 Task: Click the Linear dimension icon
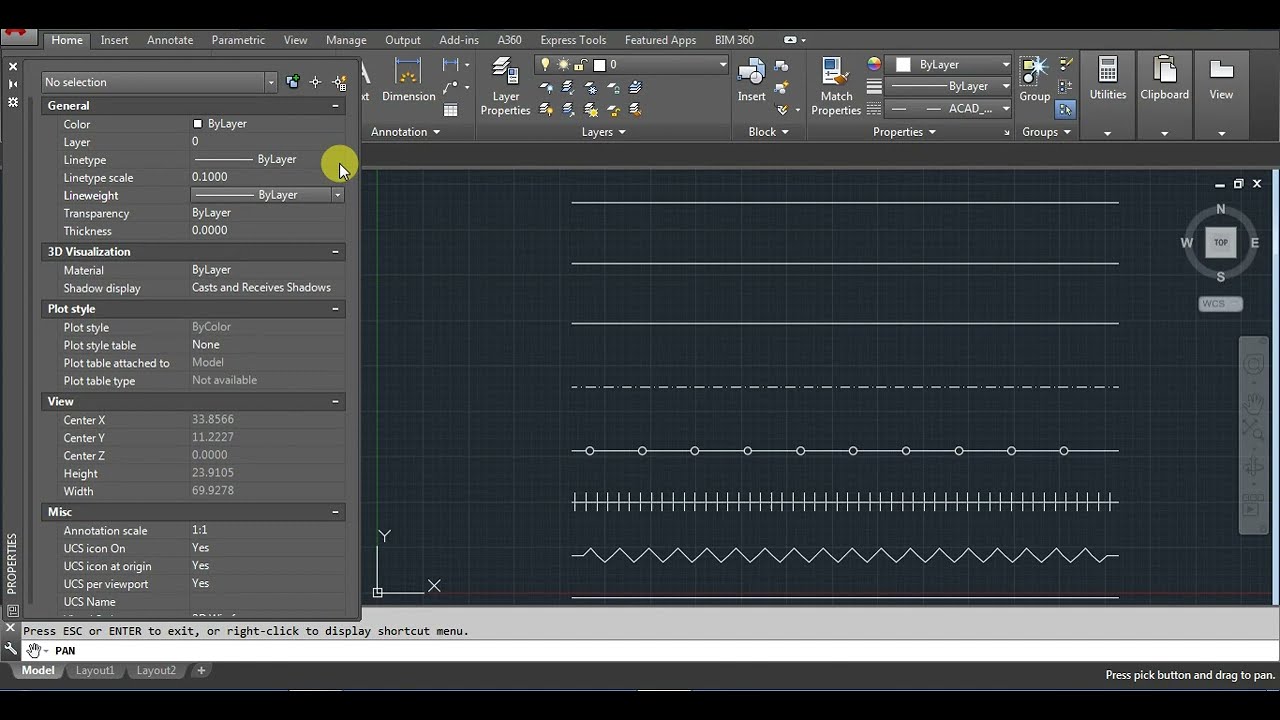[x=450, y=65]
